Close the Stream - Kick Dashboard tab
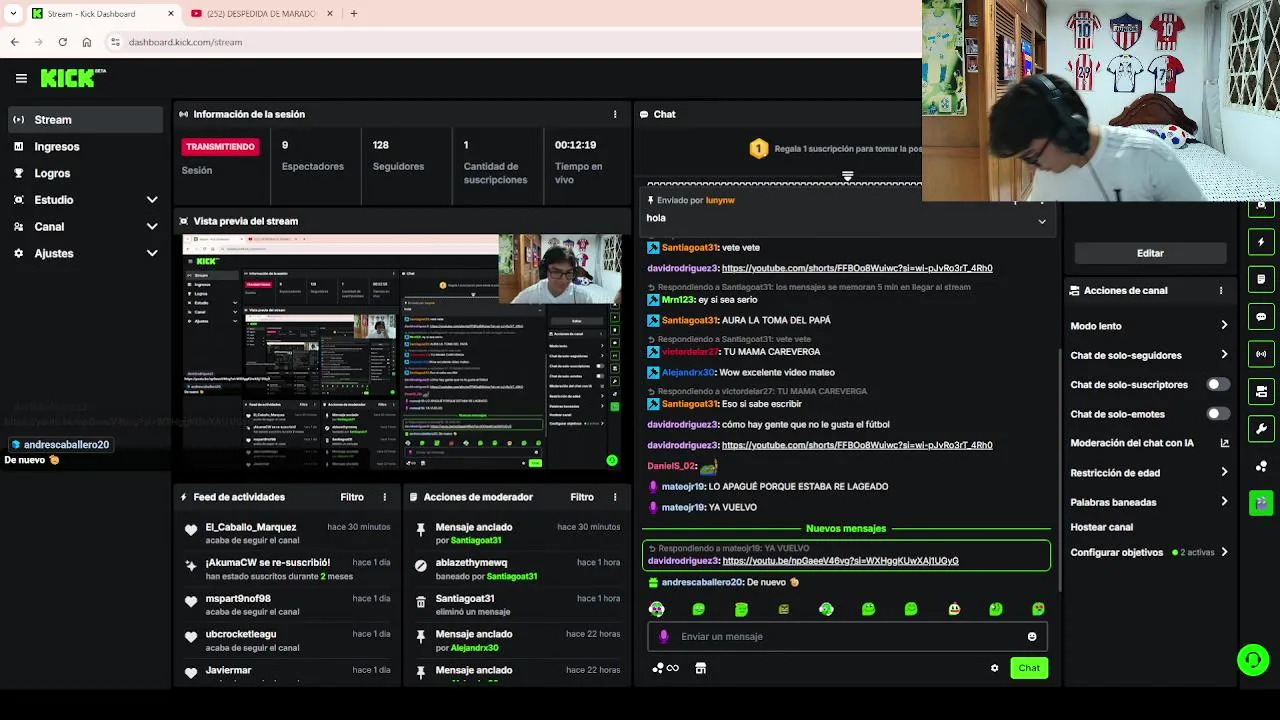 (x=171, y=14)
